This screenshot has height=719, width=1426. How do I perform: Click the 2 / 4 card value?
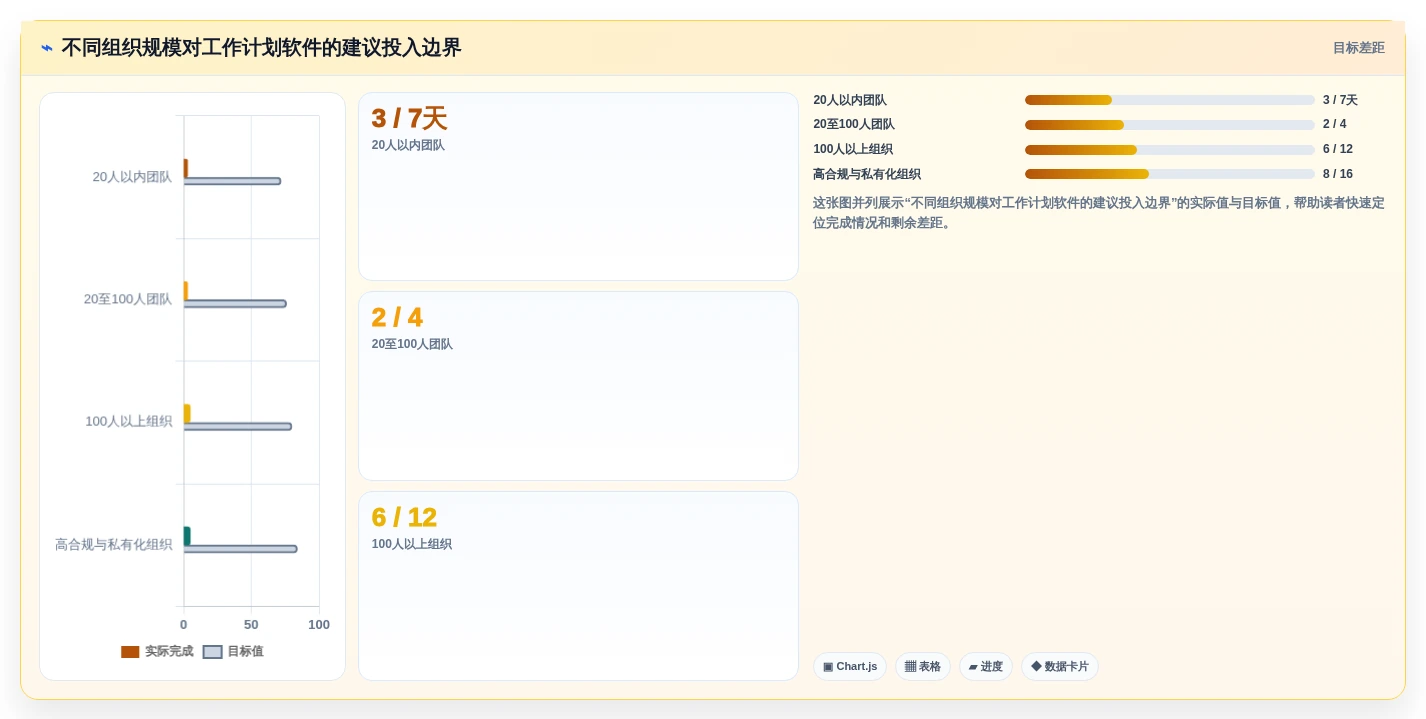pos(397,318)
